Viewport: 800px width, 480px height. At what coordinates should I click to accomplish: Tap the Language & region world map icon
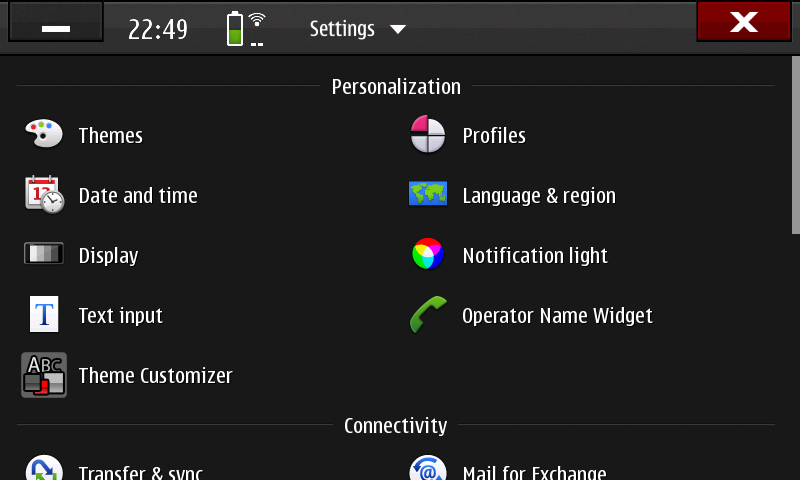pos(428,193)
